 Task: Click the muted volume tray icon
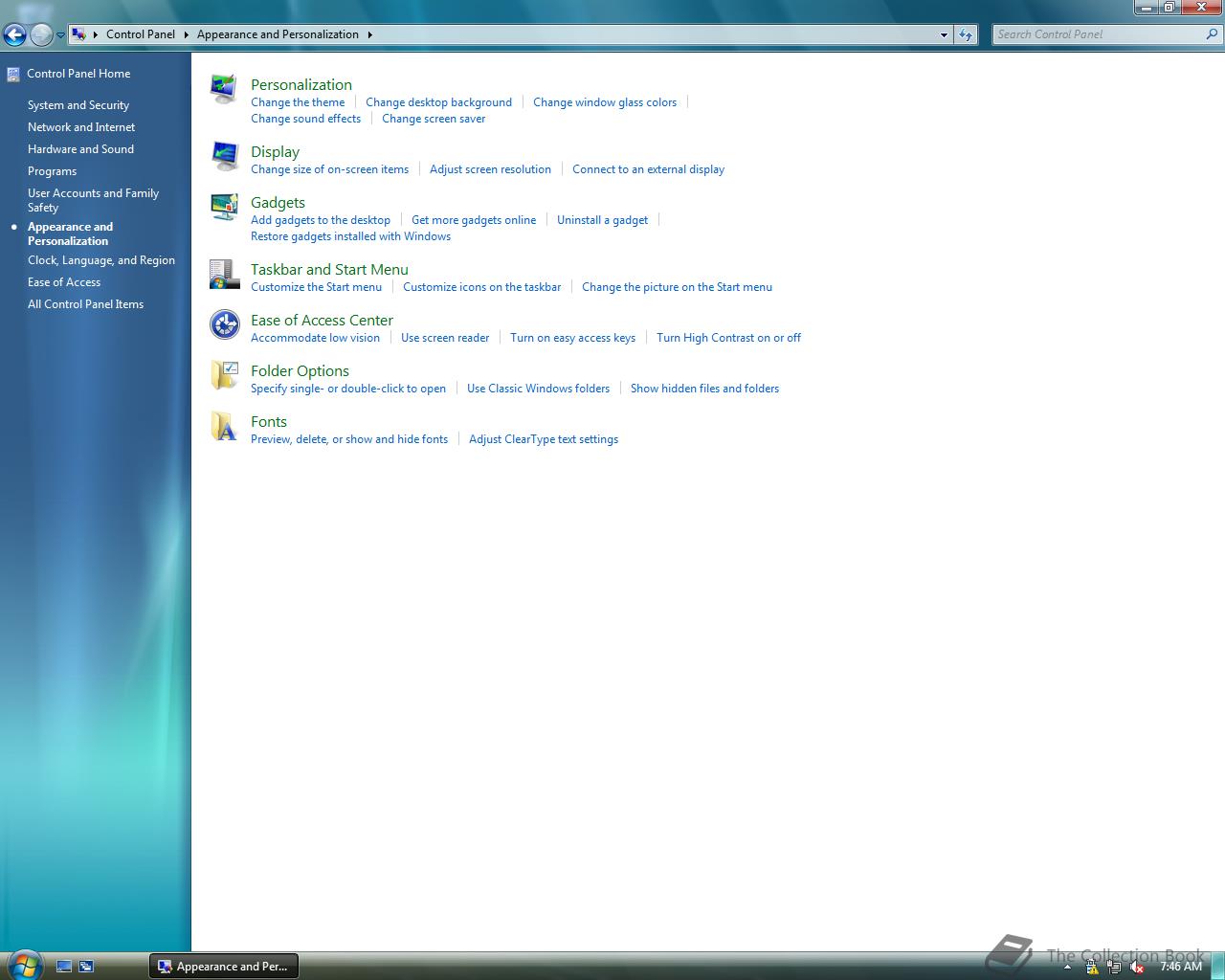(1137, 967)
